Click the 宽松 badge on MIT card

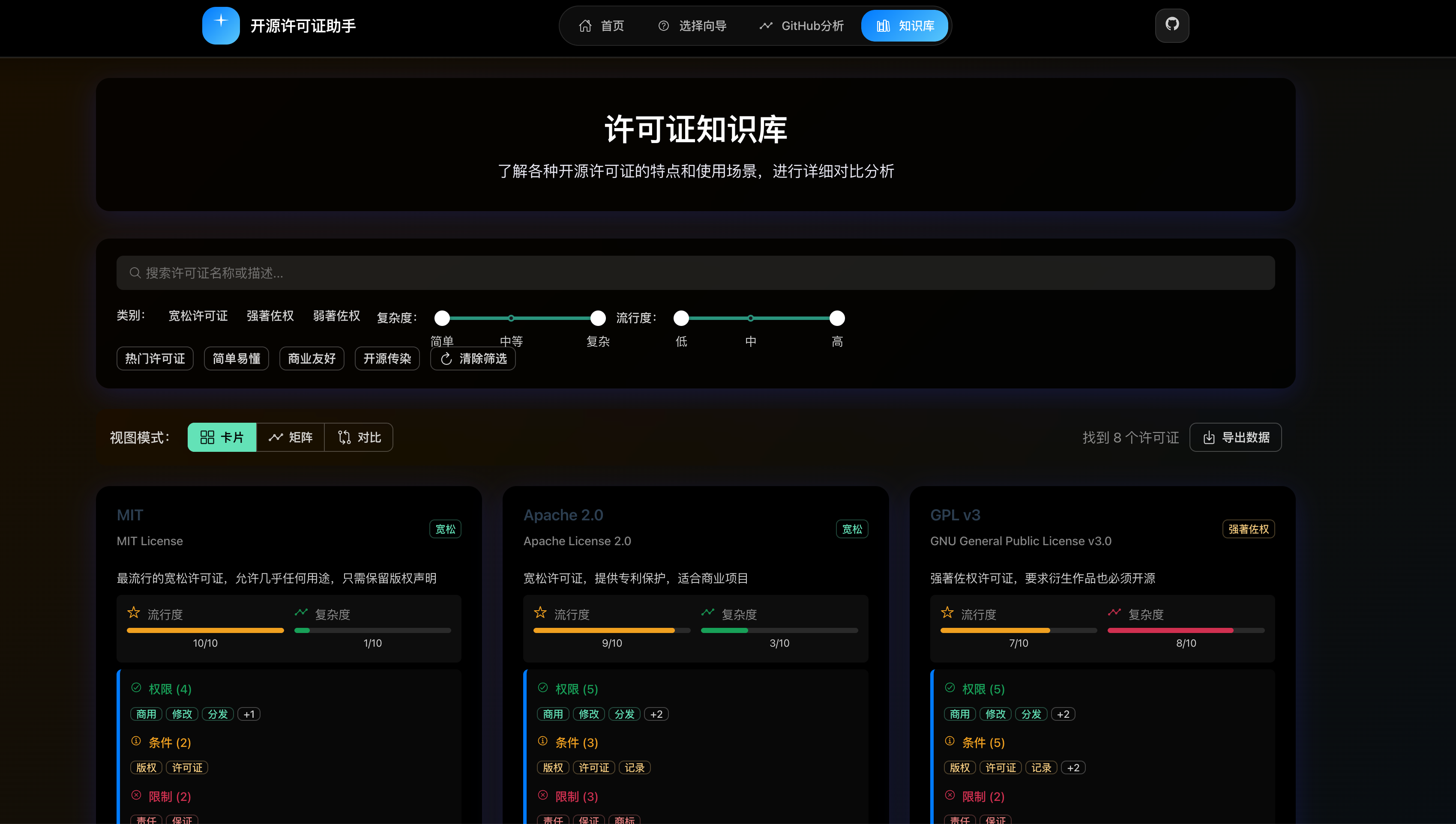click(x=445, y=528)
